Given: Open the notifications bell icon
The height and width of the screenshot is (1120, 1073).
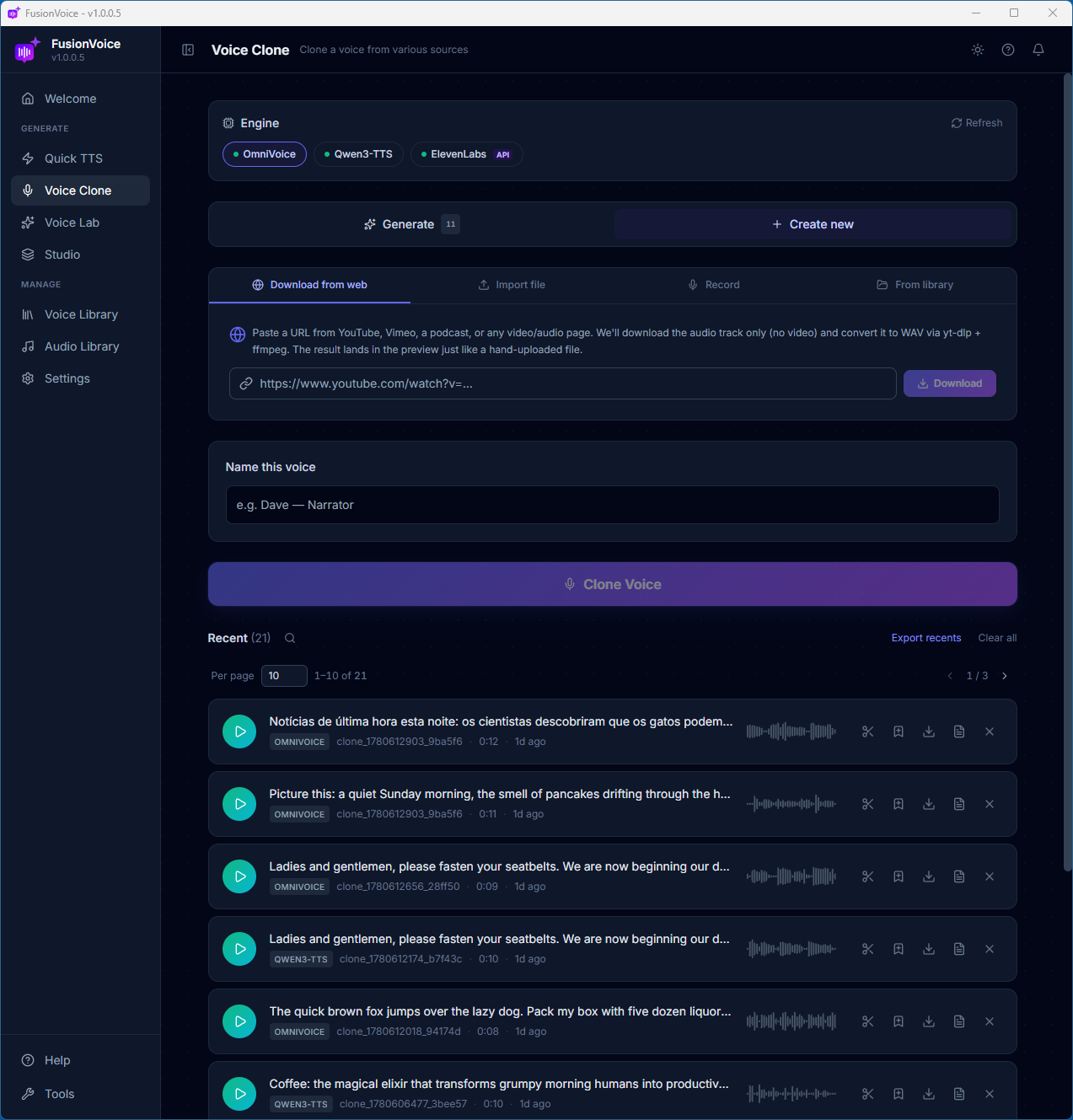Looking at the screenshot, I should (x=1038, y=50).
